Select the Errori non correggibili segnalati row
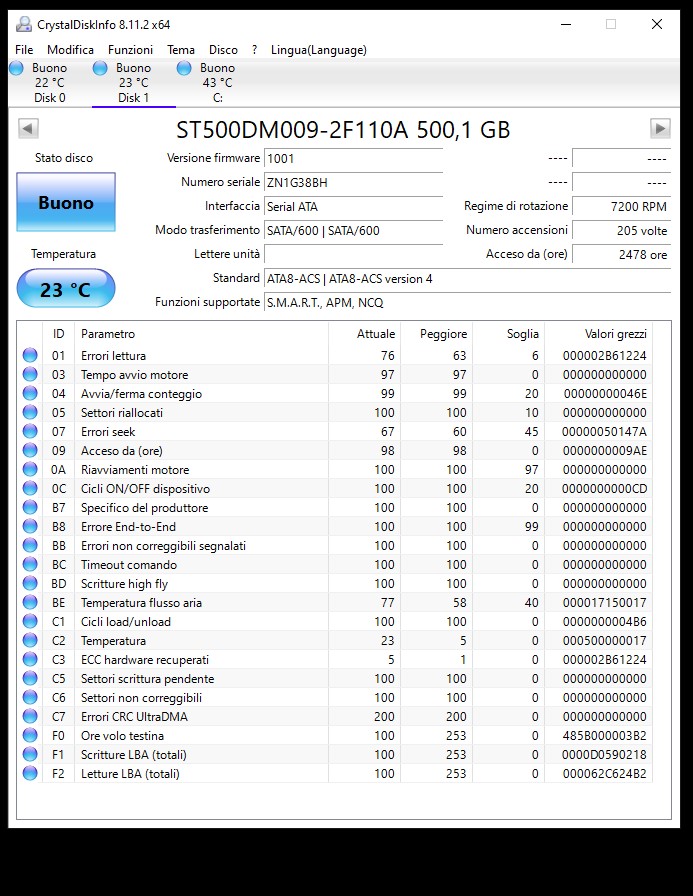This screenshot has height=896, width=693. click(337, 545)
